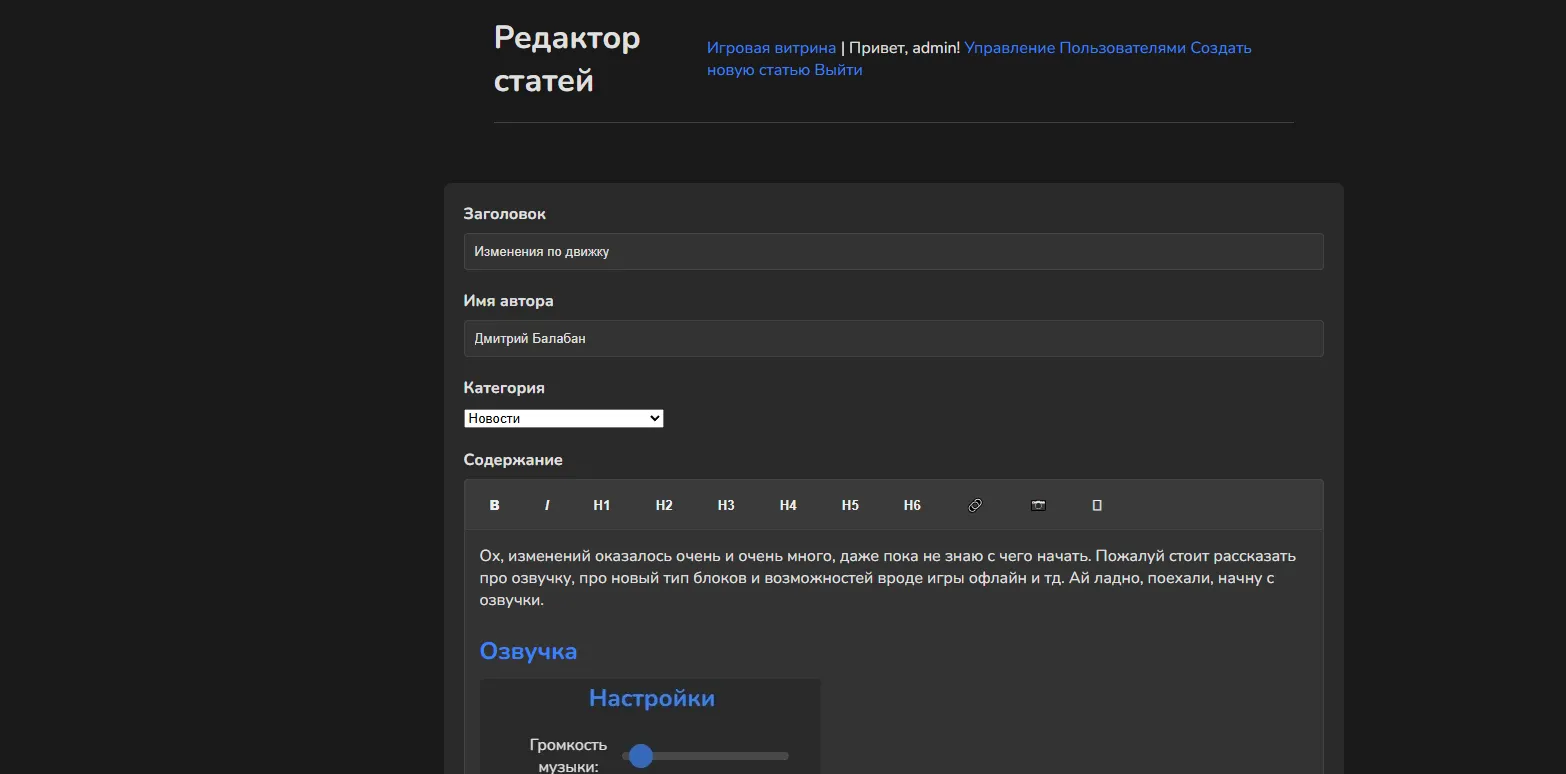The height and width of the screenshot is (774, 1566).
Task: Apply H2 heading style
Action: [x=664, y=505]
